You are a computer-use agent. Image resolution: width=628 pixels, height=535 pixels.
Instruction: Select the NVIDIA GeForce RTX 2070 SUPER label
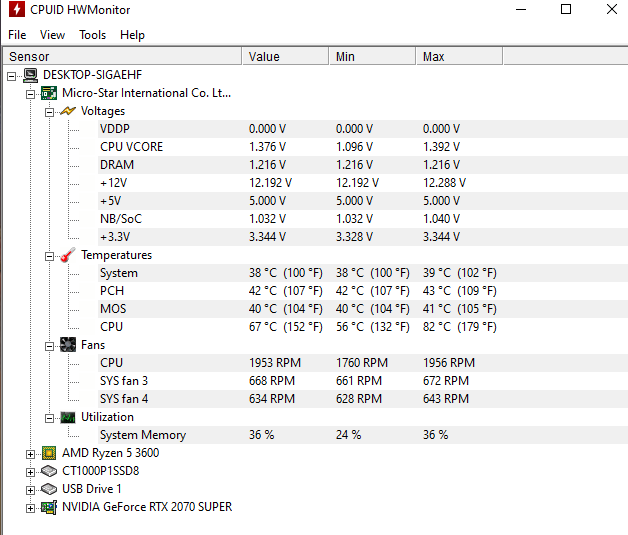[147, 507]
